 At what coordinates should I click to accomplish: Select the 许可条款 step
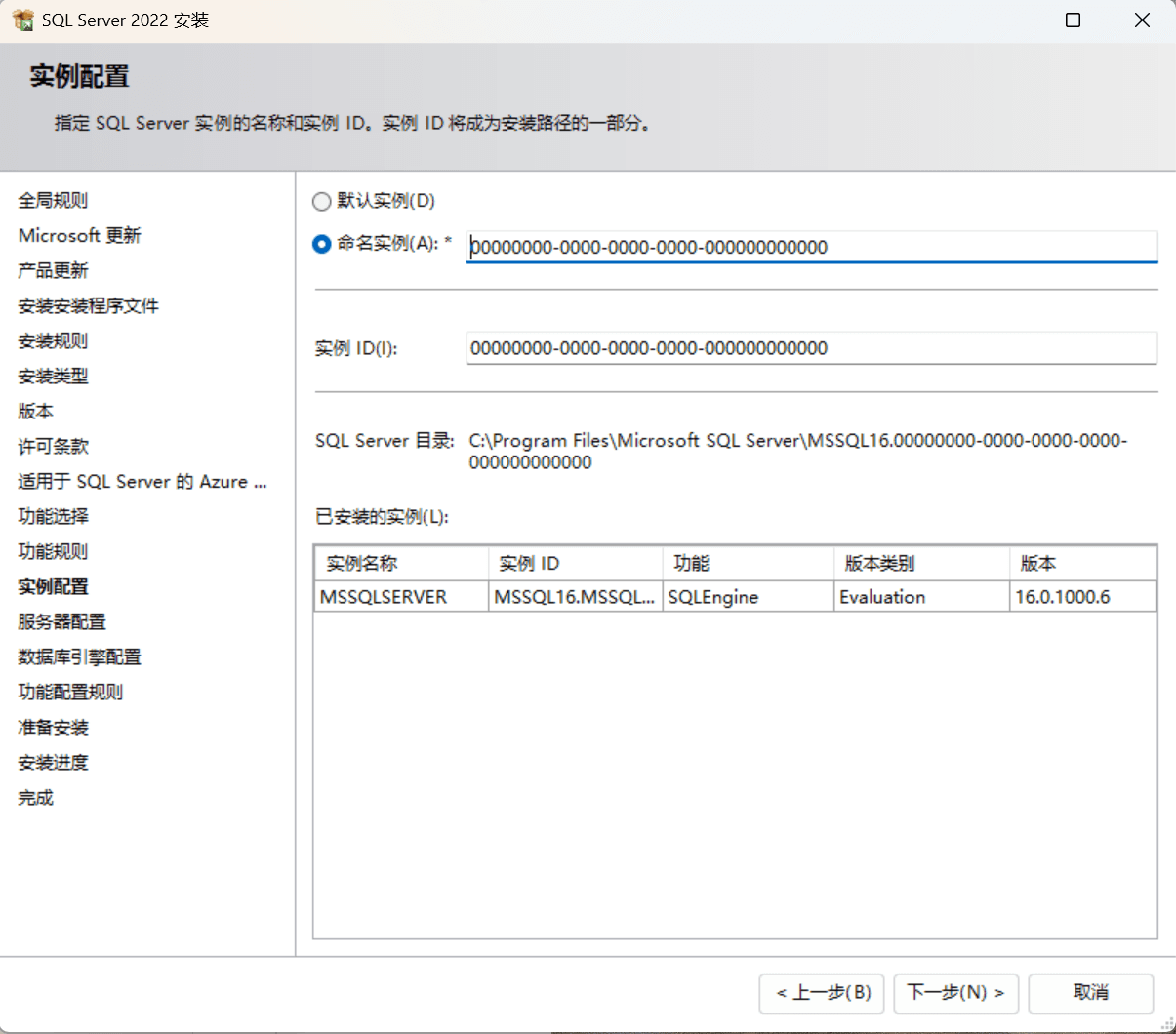click(x=53, y=446)
